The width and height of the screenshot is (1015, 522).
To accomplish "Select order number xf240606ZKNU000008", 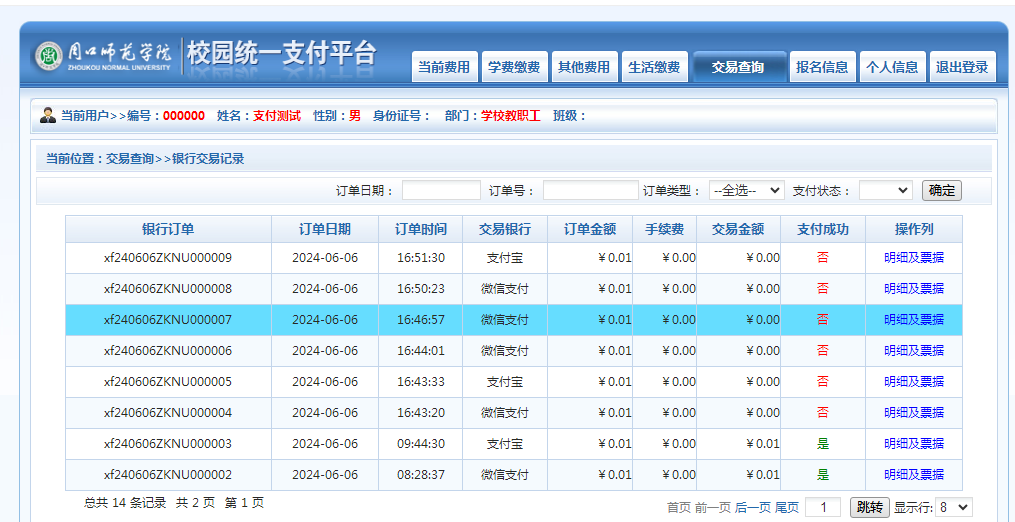I will 168,289.
